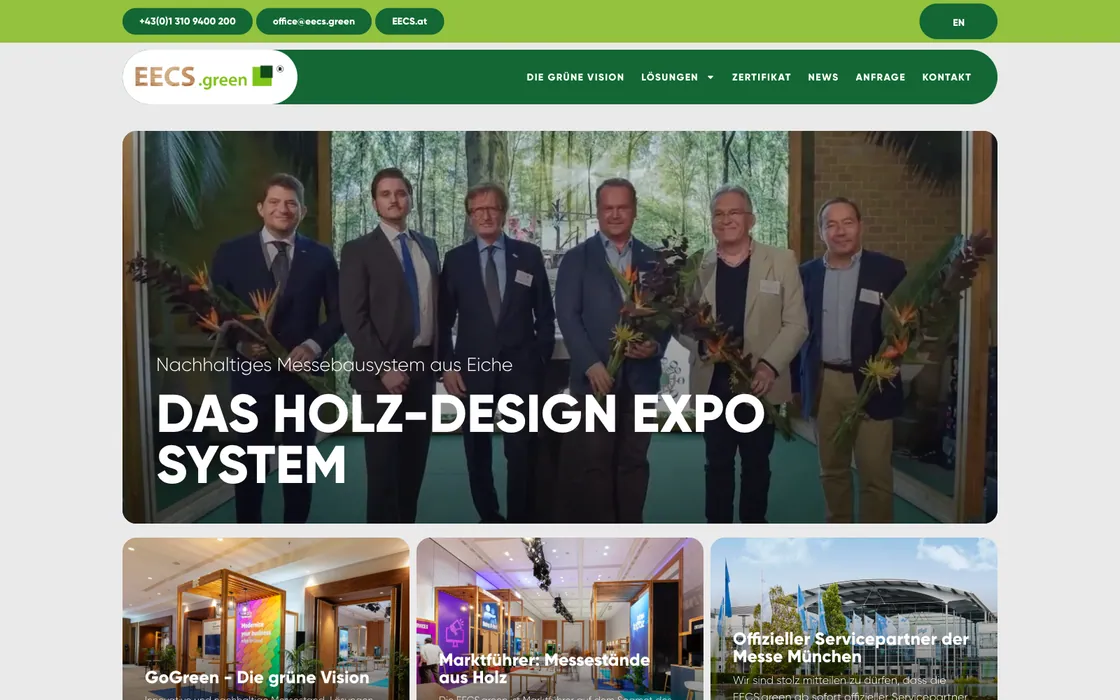
Task: Call phone number +43(0)1 310 9400 200
Action: click(187, 21)
